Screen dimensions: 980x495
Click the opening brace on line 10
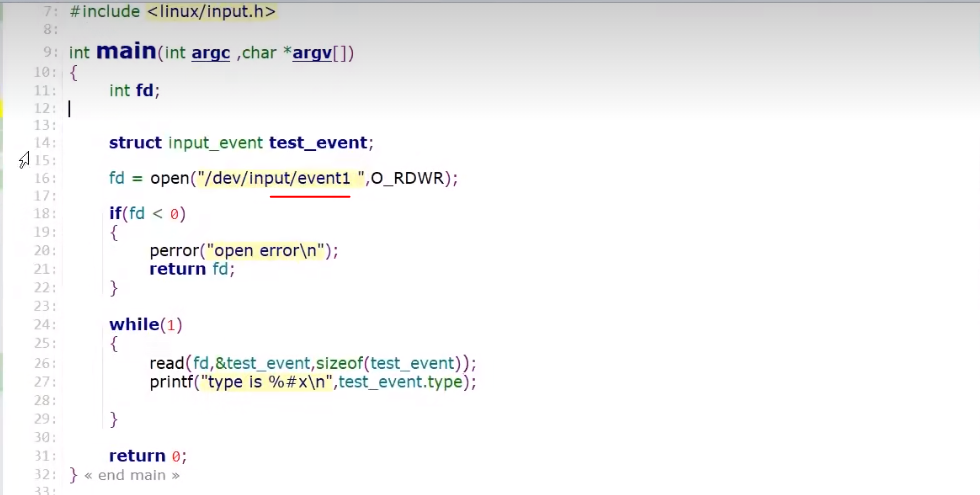pyautogui.click(x=74, y=72)
